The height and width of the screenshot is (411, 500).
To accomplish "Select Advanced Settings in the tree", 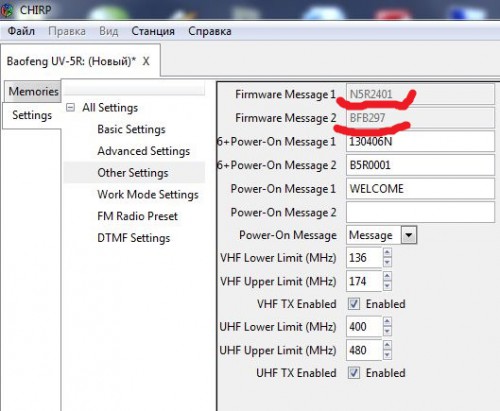I will click(x=144, y=151).
